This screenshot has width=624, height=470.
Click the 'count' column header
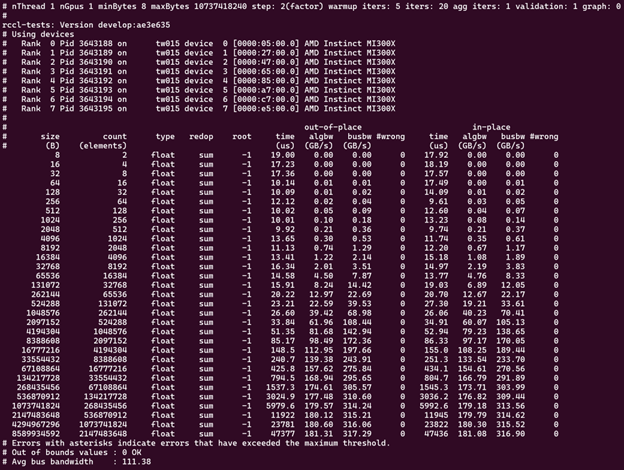pos(114,135)
